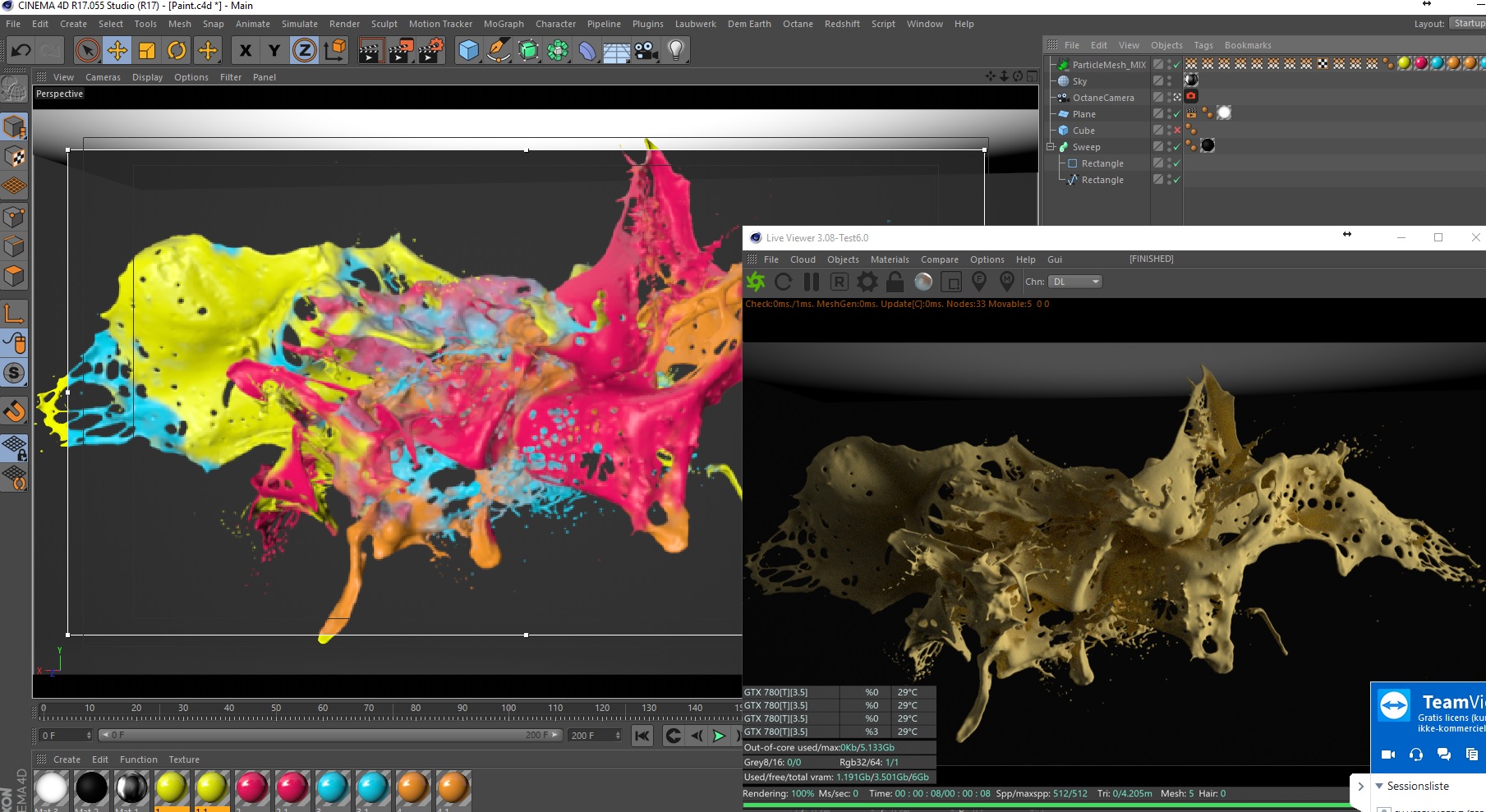Select the white material sphere swatch
Image resolution: width=1486 pixels, height=812 pixels.
pyautogui.click(x=51, y=787)
